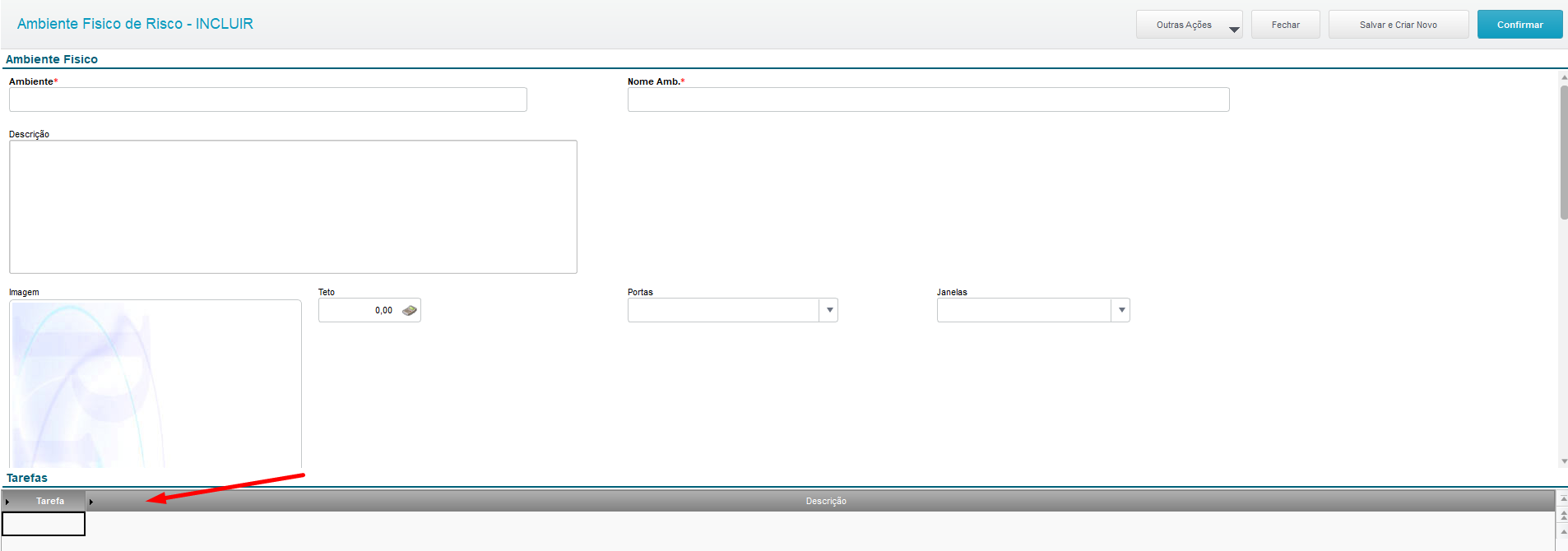Image resolution: width=1568 pixels, height=551 pixels.
Task: Click the form scrollbar up arrow
Action: 1564,77
